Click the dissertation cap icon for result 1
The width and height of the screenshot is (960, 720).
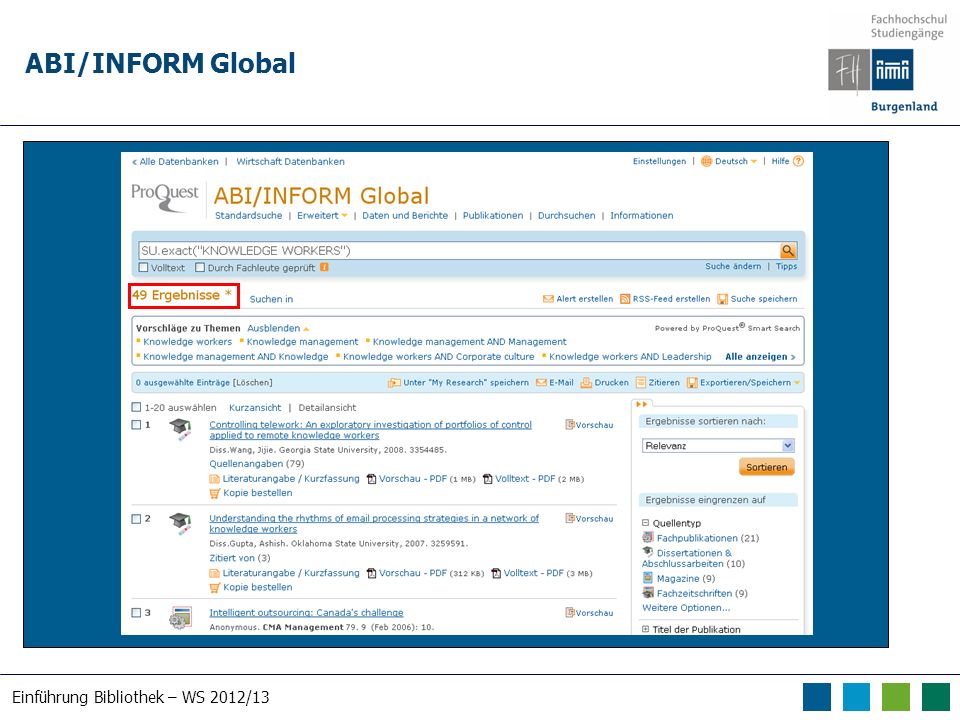pyautogui.click(x=180, y=429)
